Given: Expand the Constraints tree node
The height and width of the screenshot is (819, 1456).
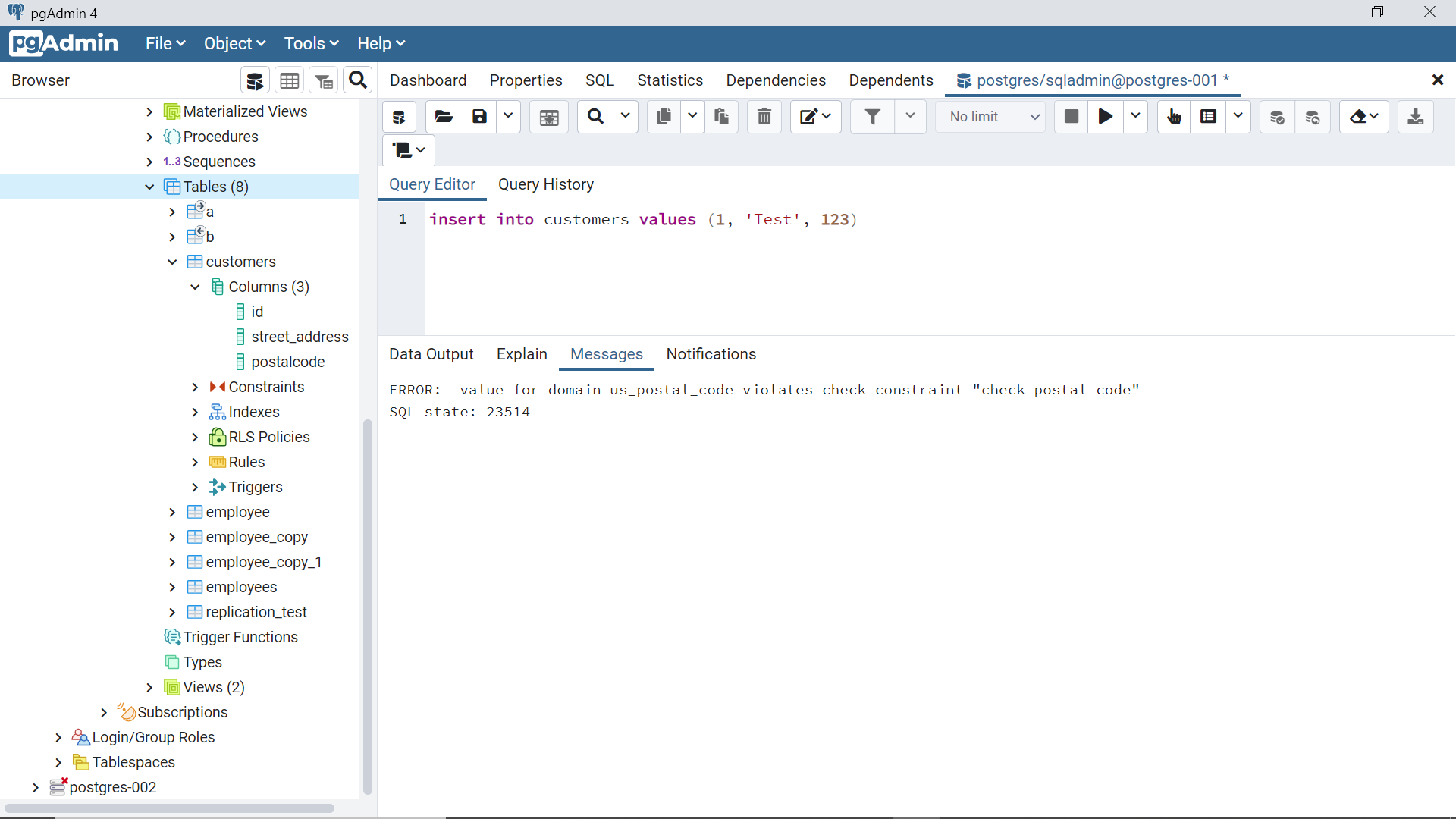Looking at the screenshot, I should [195, 387].
